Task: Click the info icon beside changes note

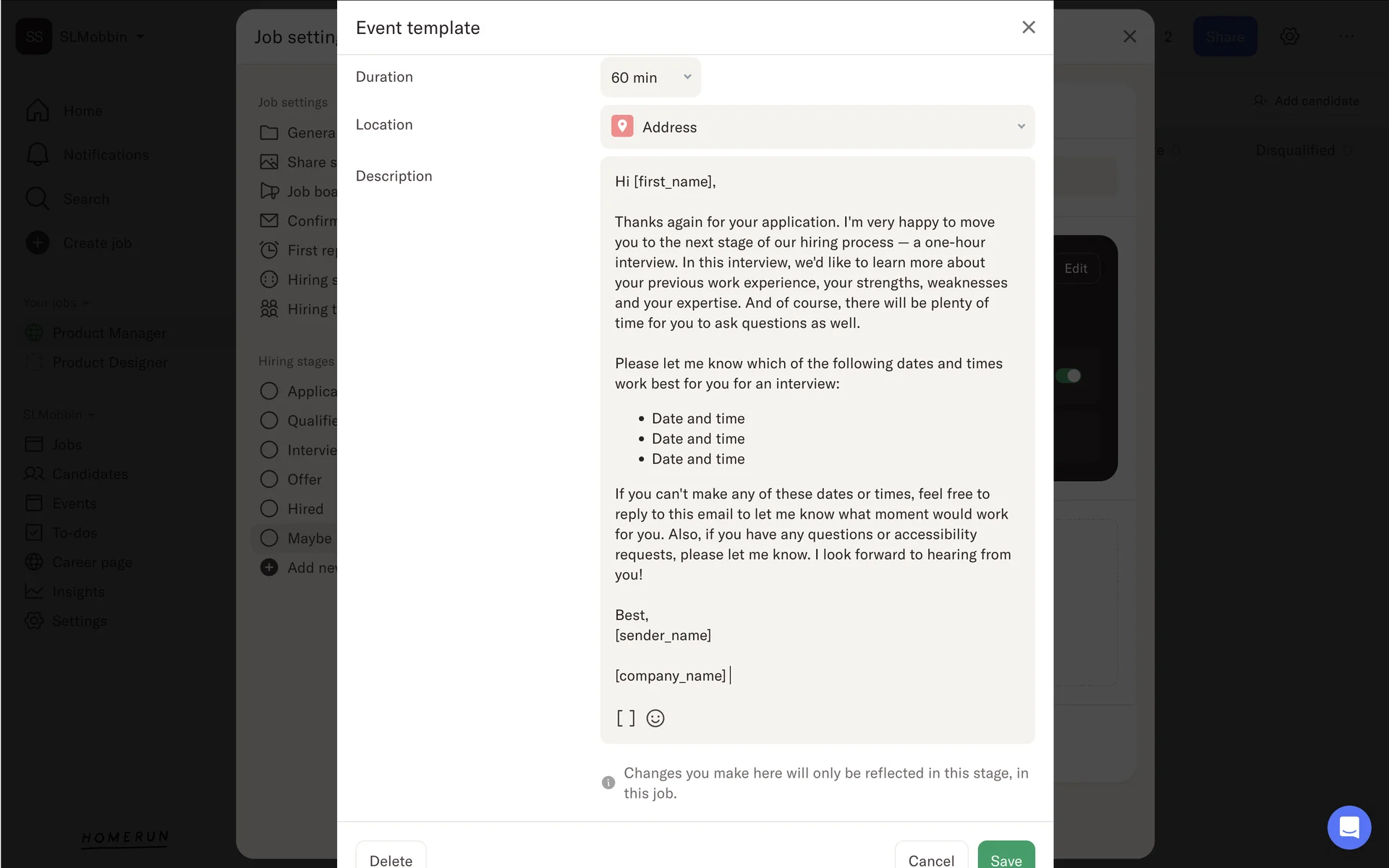Action: click(x=608, y=783)
